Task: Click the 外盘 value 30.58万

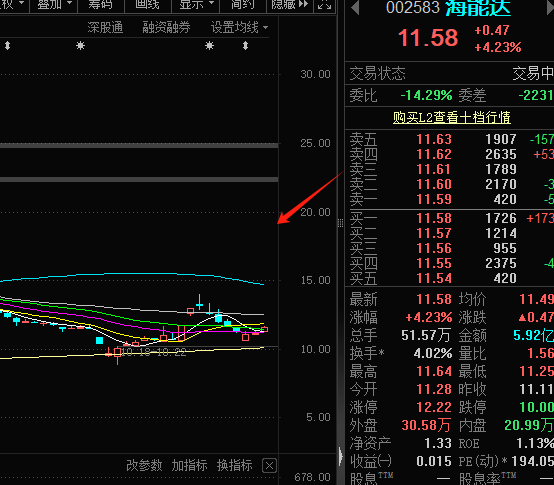Action: pyautogui.click(x=426, y=425)
